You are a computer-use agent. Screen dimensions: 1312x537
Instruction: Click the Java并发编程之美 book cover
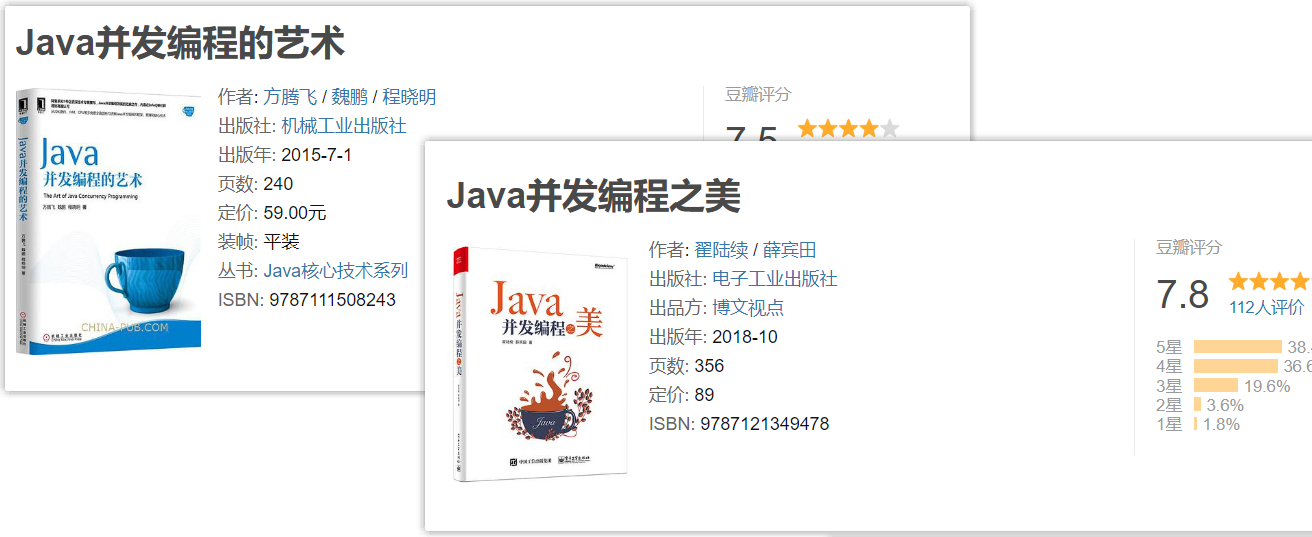coord(540,364)
